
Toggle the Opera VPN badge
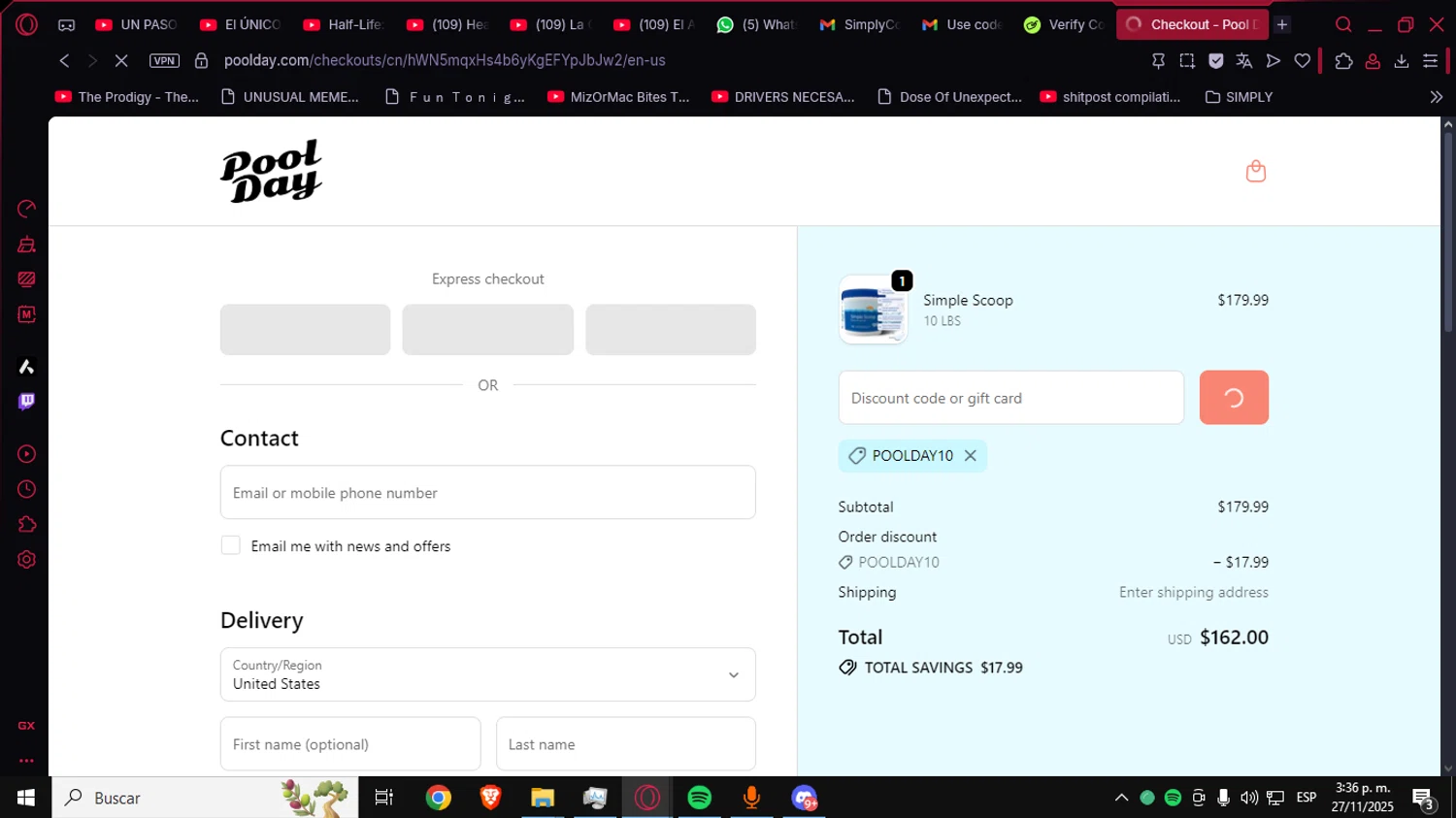(x=164, y=60)
